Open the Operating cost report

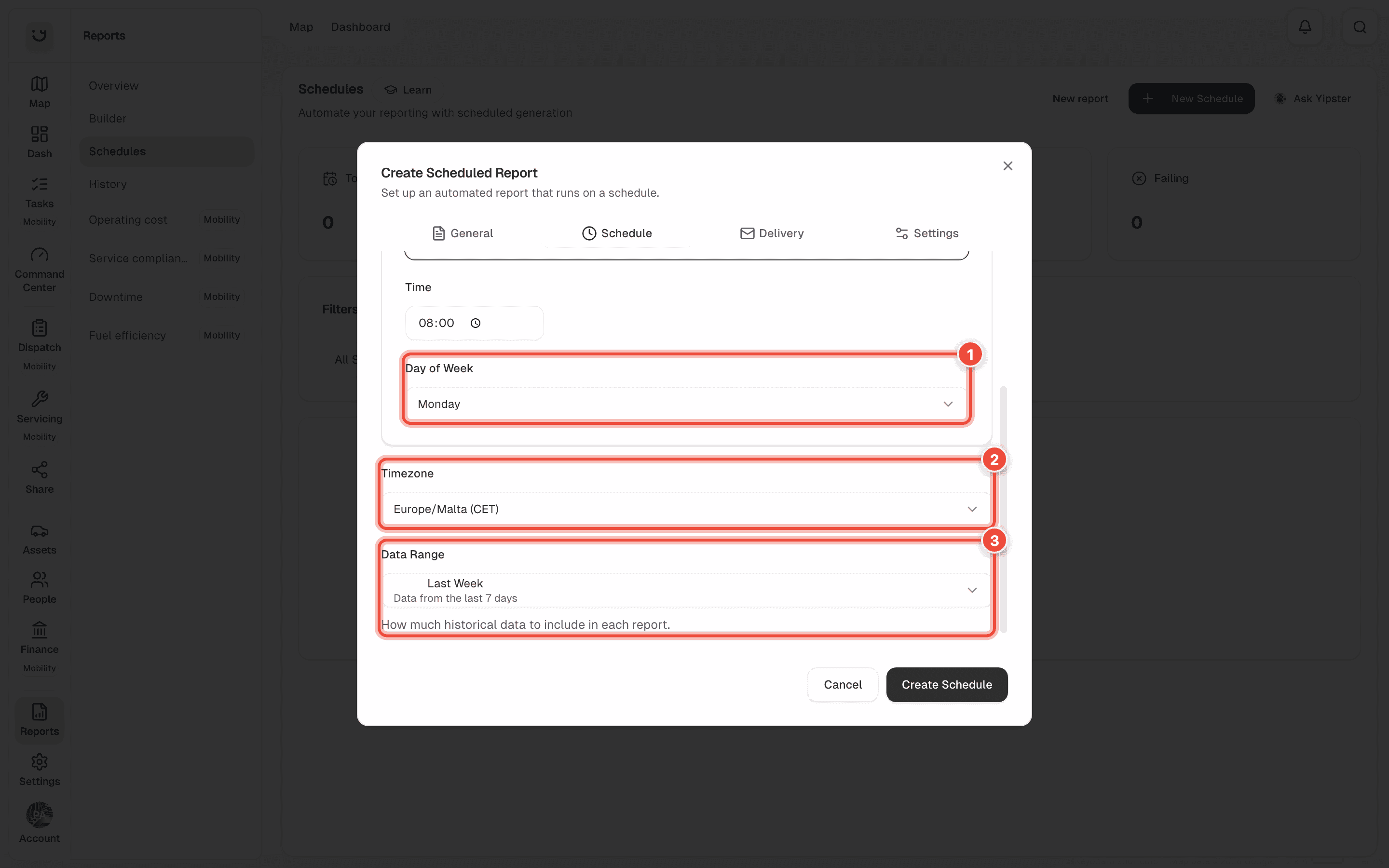coord(166,220)
